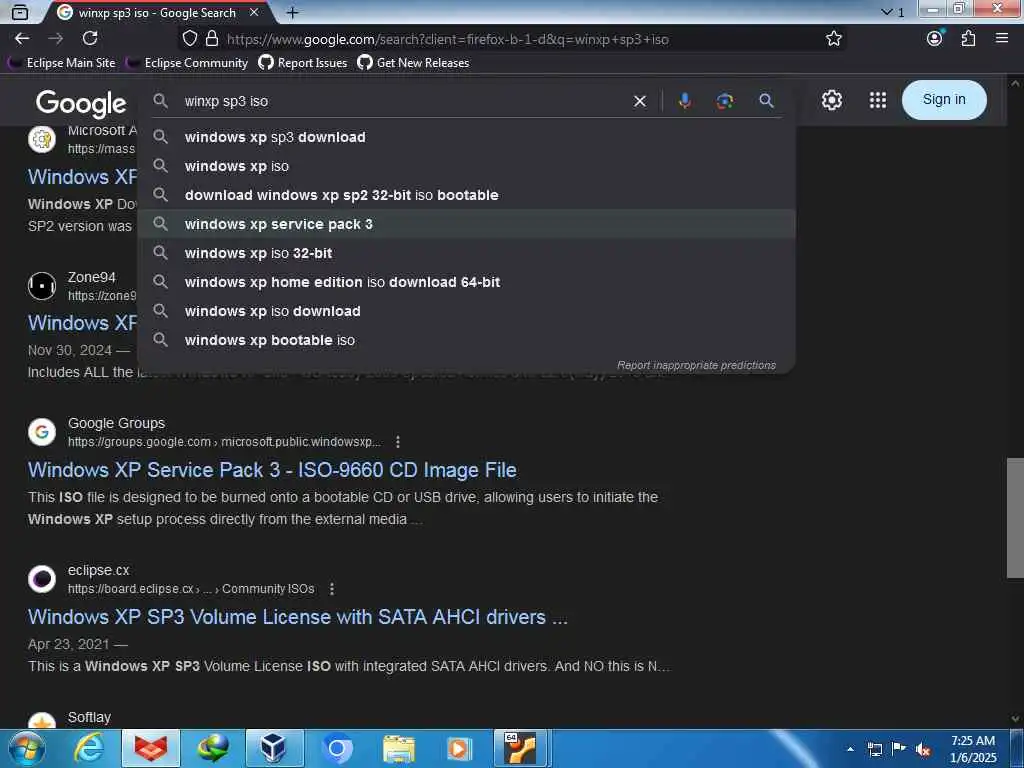
Task: Open Firefox account icon
Action: pyautogui.click(x=935, y=39)
